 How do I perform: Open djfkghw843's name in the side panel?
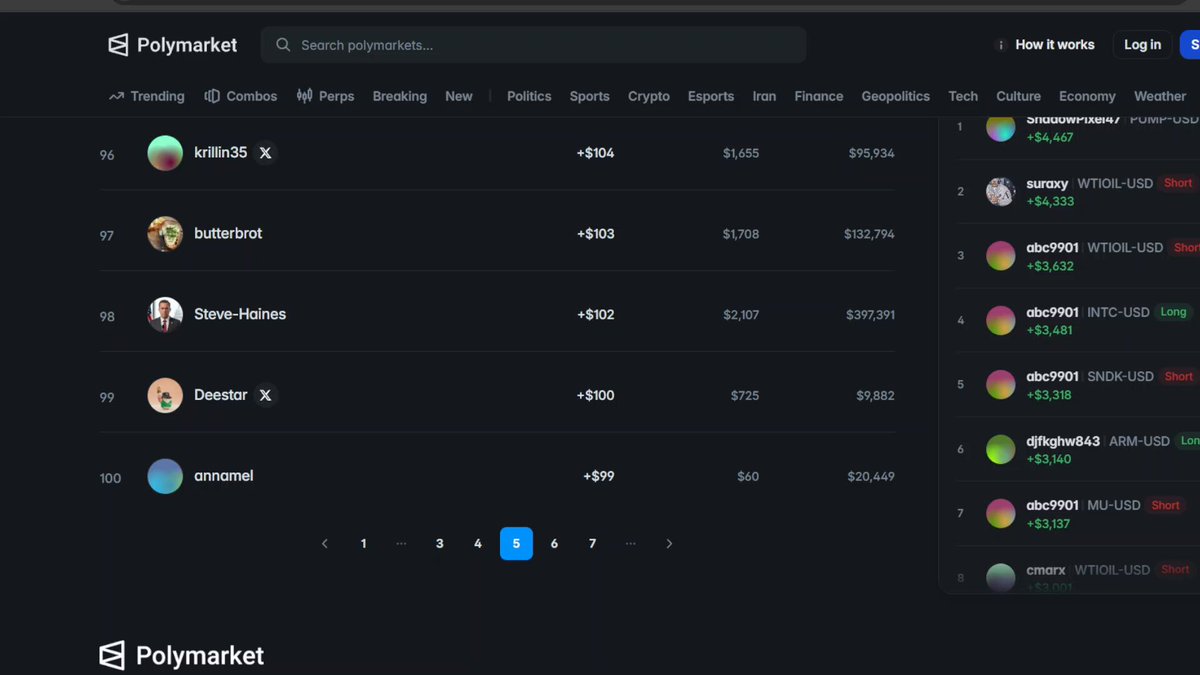[x=1063, y=441]
